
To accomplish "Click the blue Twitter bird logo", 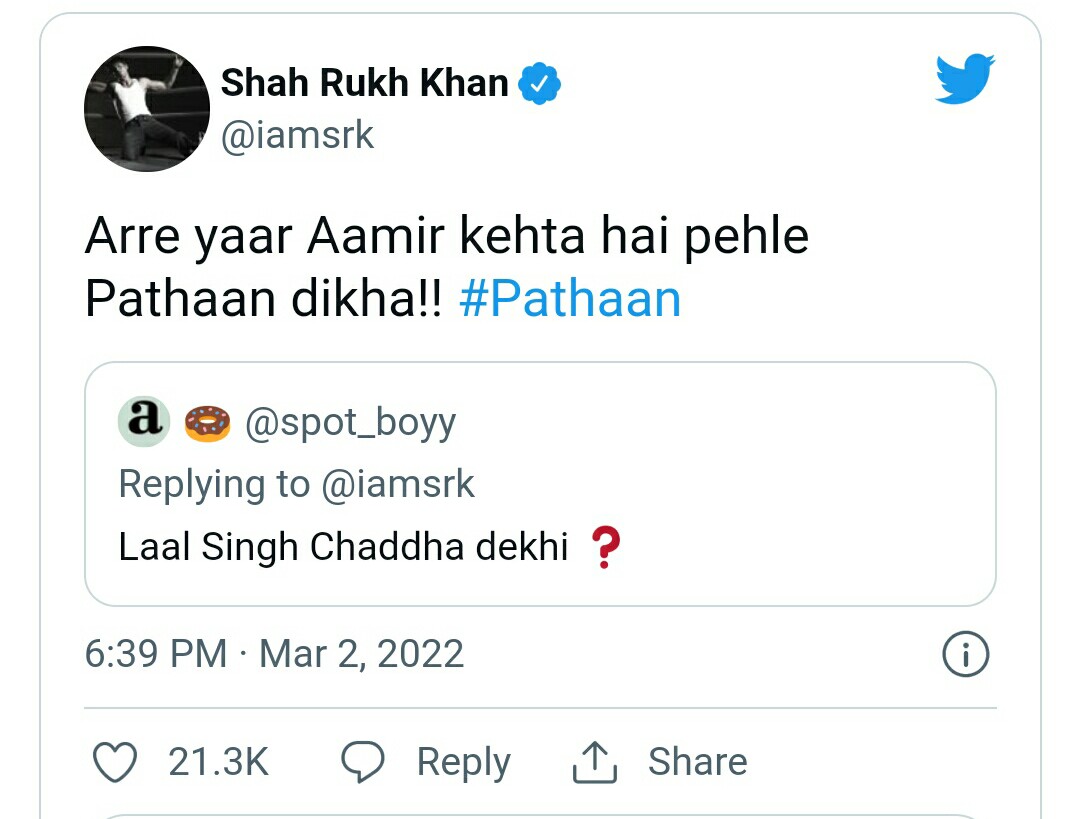I will [964, 79].
